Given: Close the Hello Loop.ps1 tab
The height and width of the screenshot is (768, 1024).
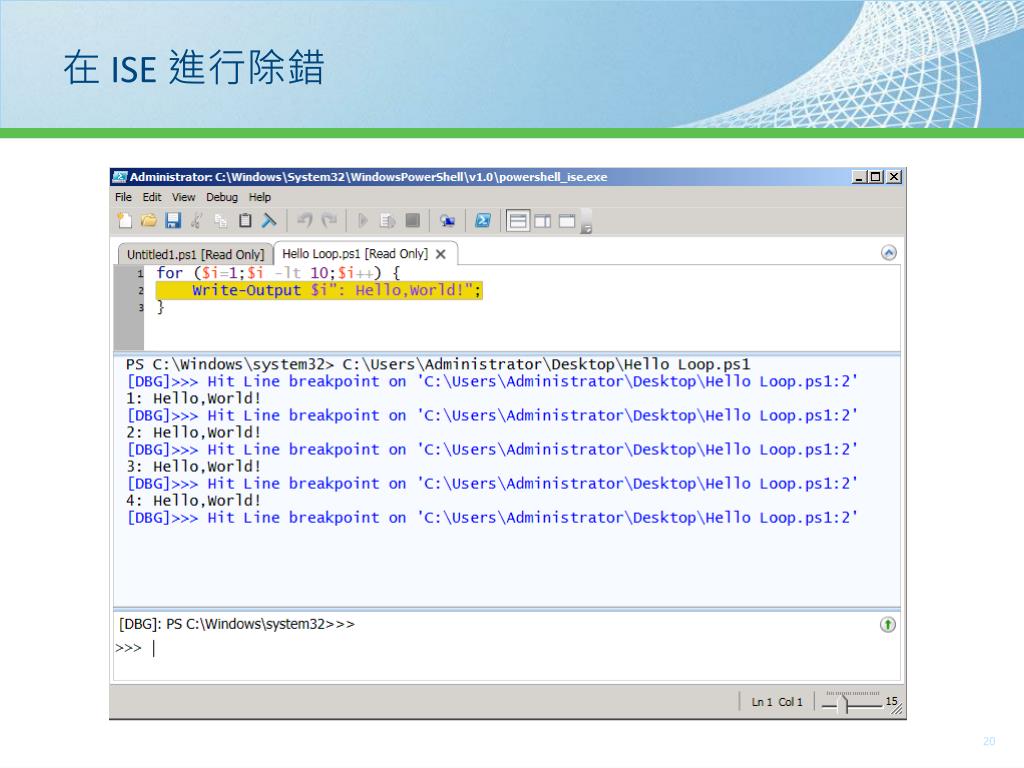Looking at the screenshot, I should click(x=441, y=254).
